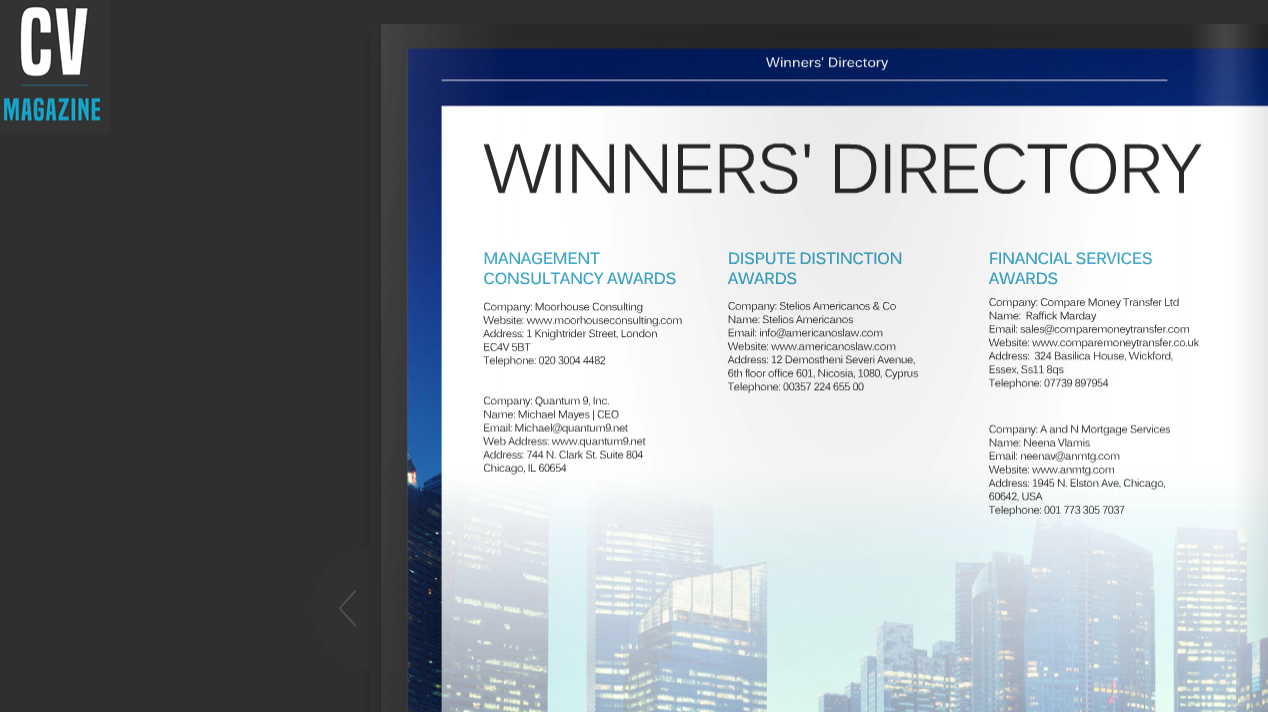Click the sales@comparemoneytransfer.com email
1268x712 pixels.
coord(1104,329)
